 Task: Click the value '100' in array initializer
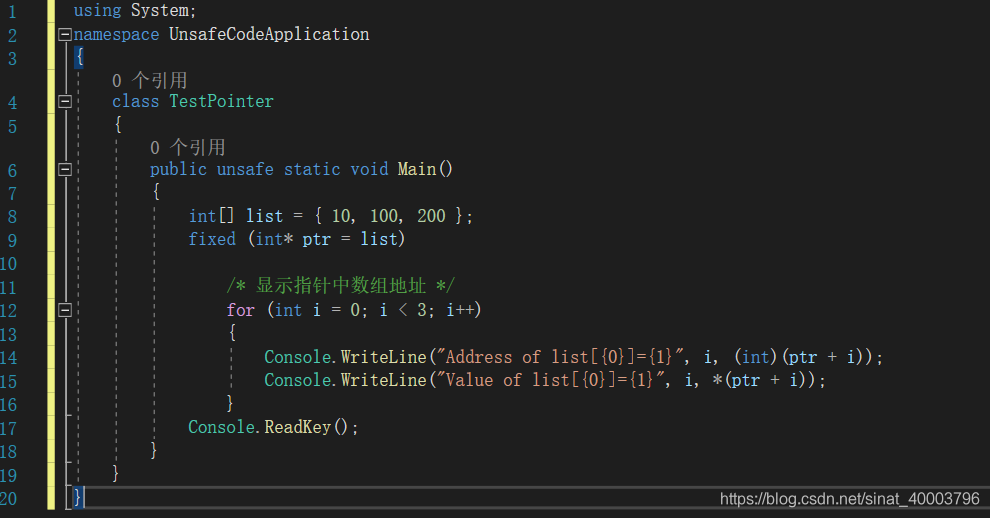[x=384, y=216]
